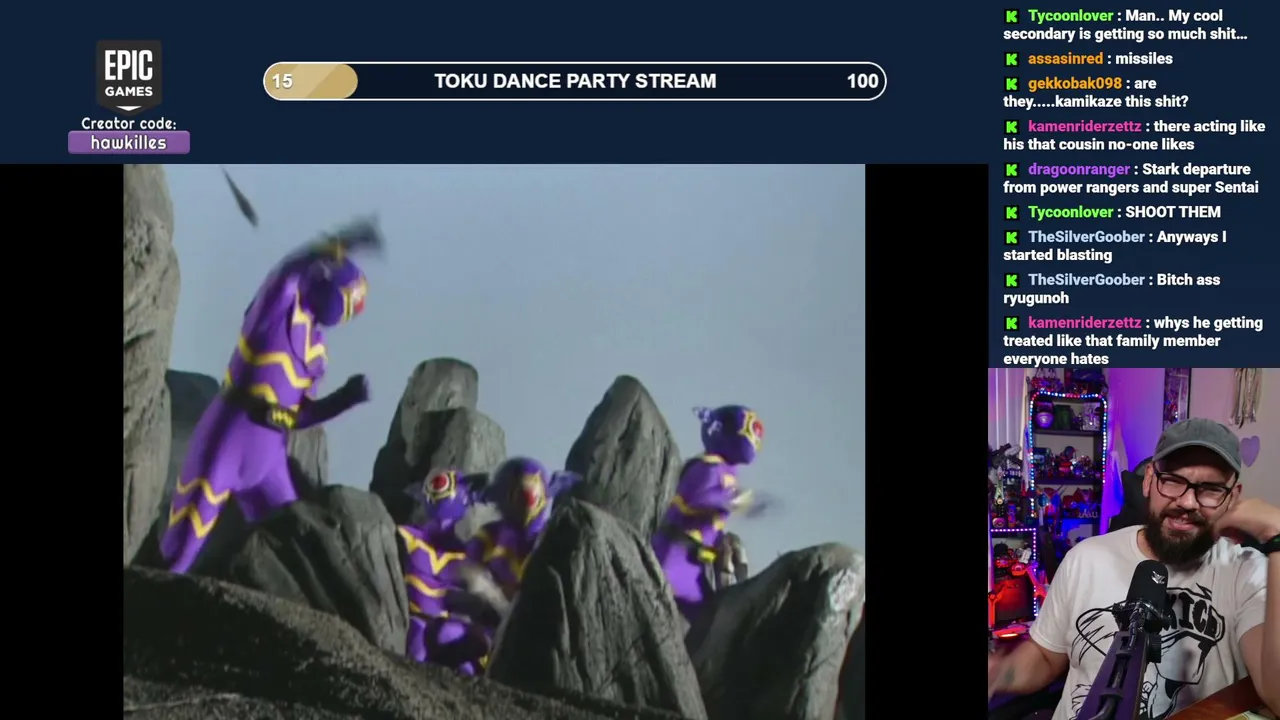Screen dimensions: 1280x720
Task: Click the "Creator code:" label
Action: [129, 124]
